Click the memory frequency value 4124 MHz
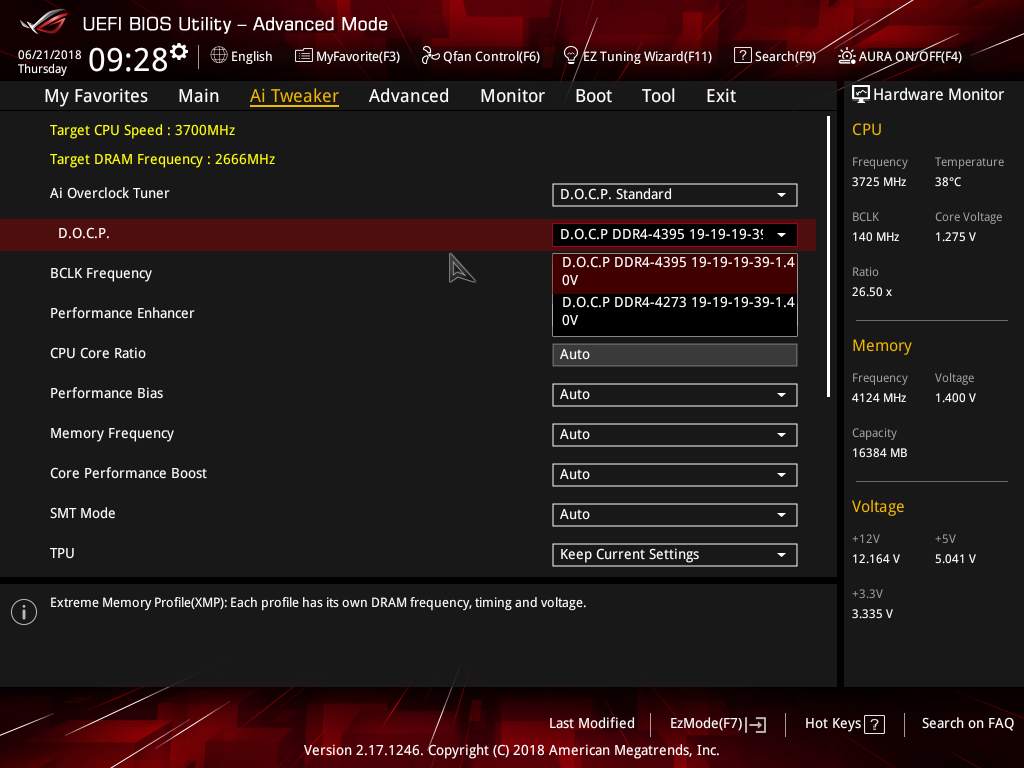 point(878,398)
